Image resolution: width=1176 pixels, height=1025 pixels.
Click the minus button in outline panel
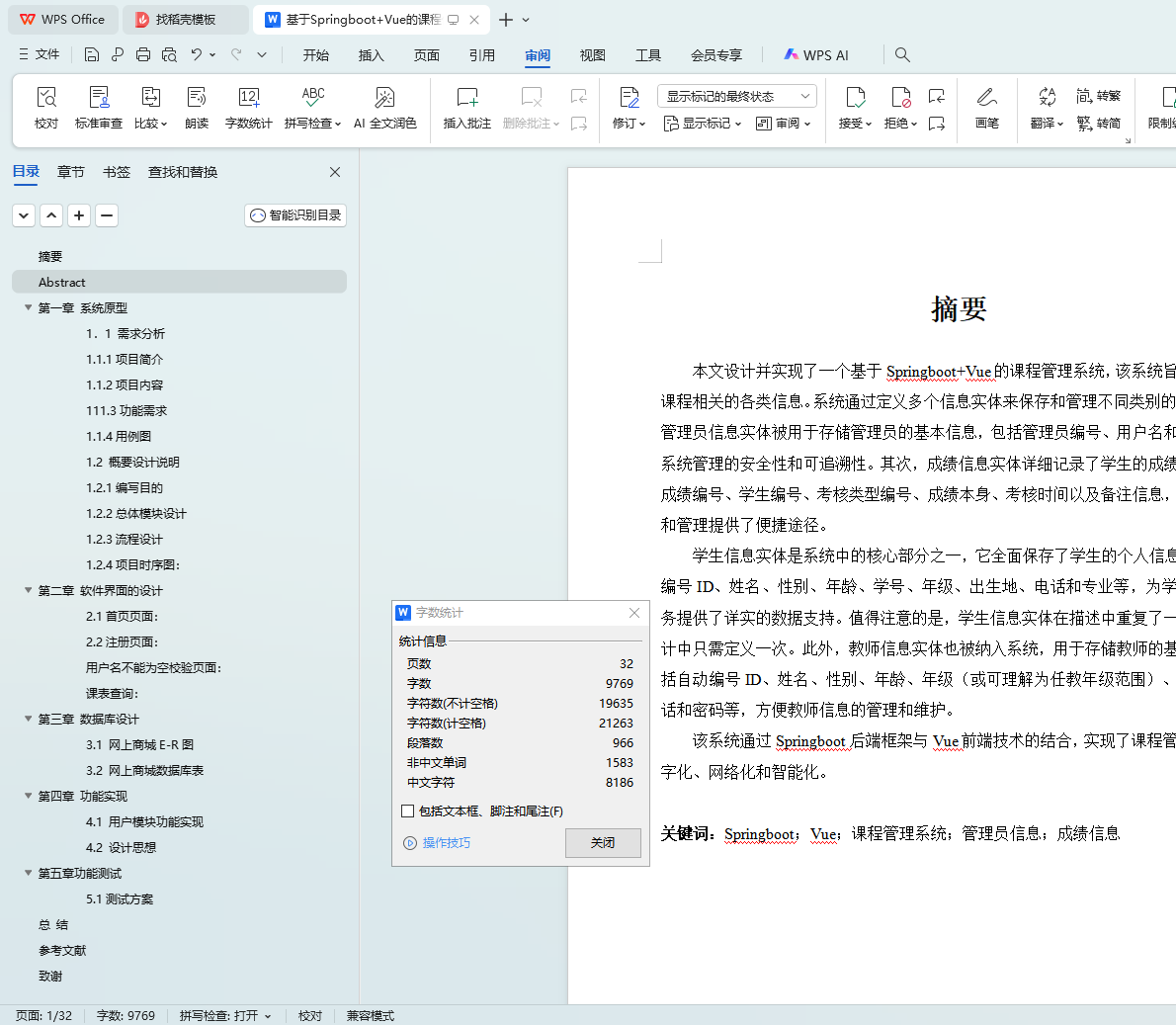point(107,215)
